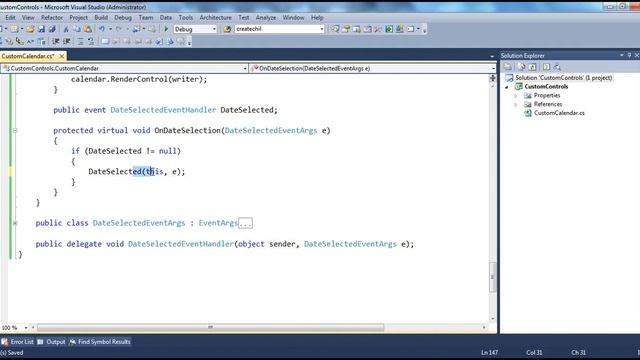Click the collapsed ... code box
The width and height of the screenshot is (640, 360).
click(x=245, y=223)
